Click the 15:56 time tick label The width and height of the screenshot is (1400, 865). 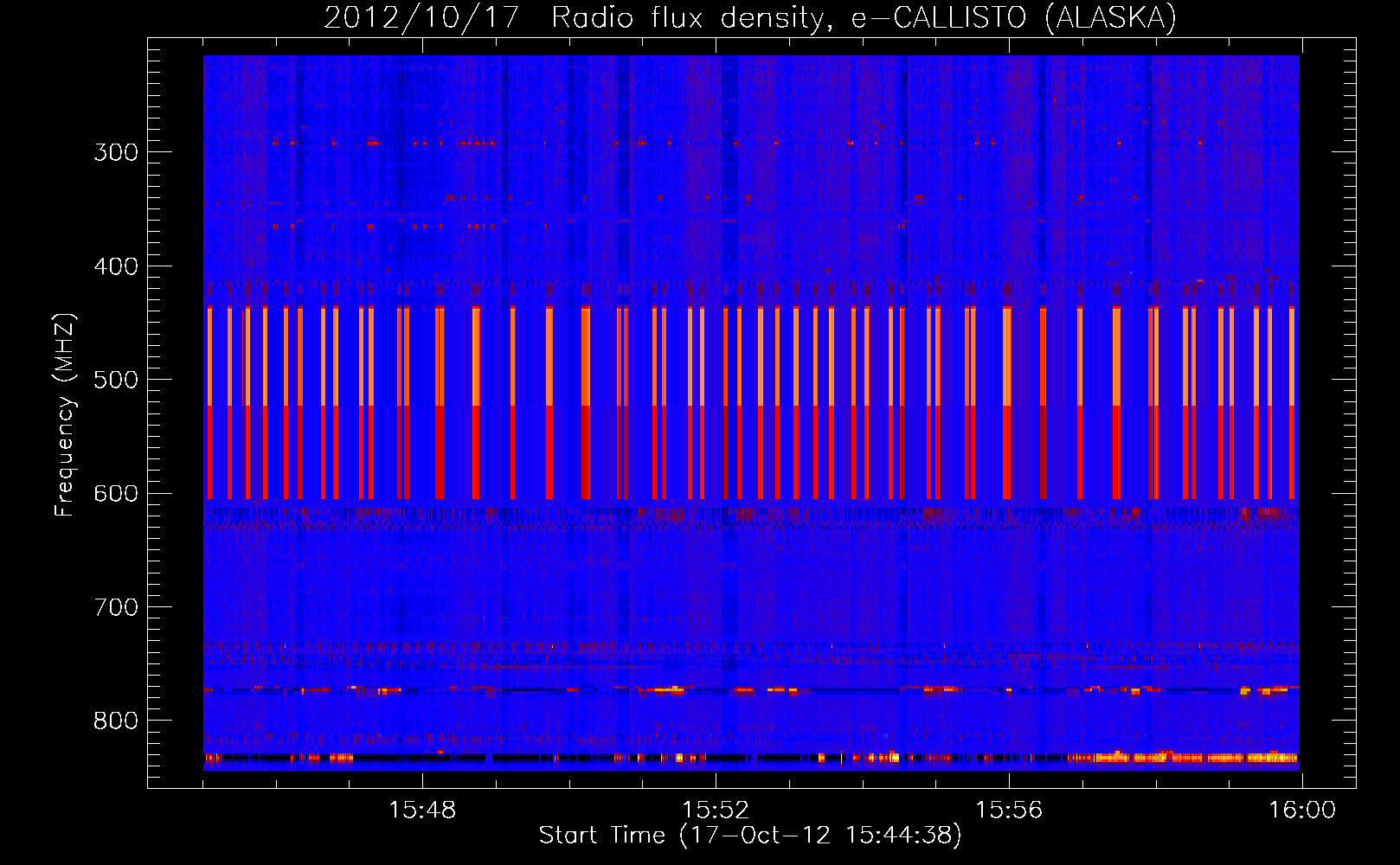pyautogui.click(x=1009, y=811)
